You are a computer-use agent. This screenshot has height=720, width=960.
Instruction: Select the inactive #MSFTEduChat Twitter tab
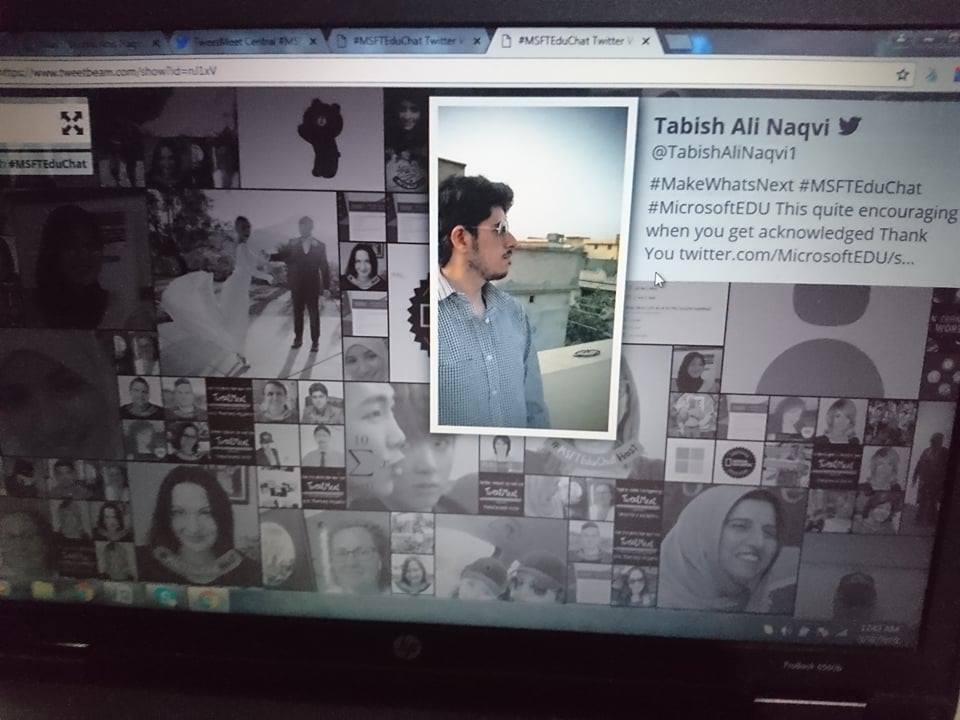tap(409, 41)
